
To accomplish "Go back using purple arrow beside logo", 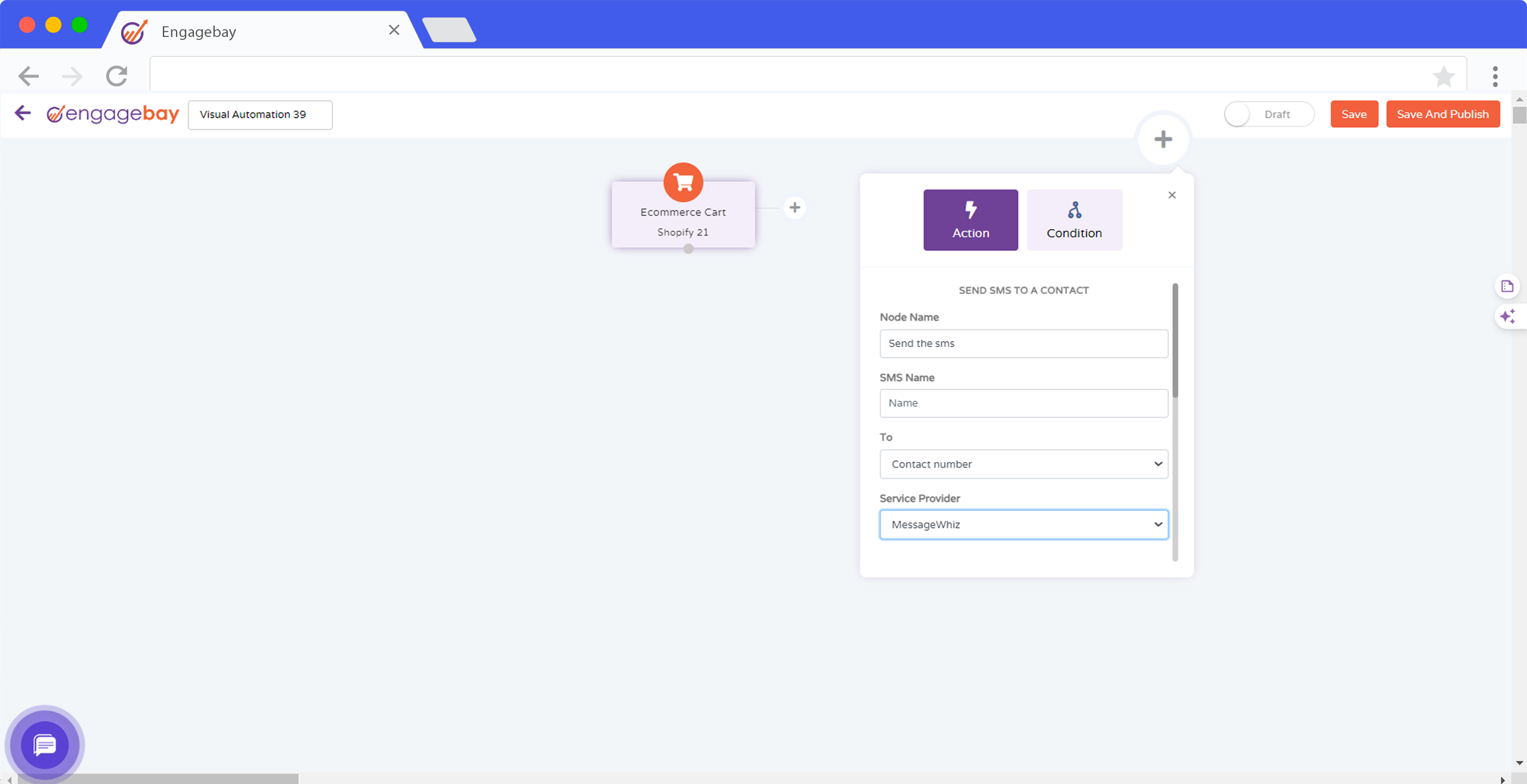I will [x=23, y=113].
